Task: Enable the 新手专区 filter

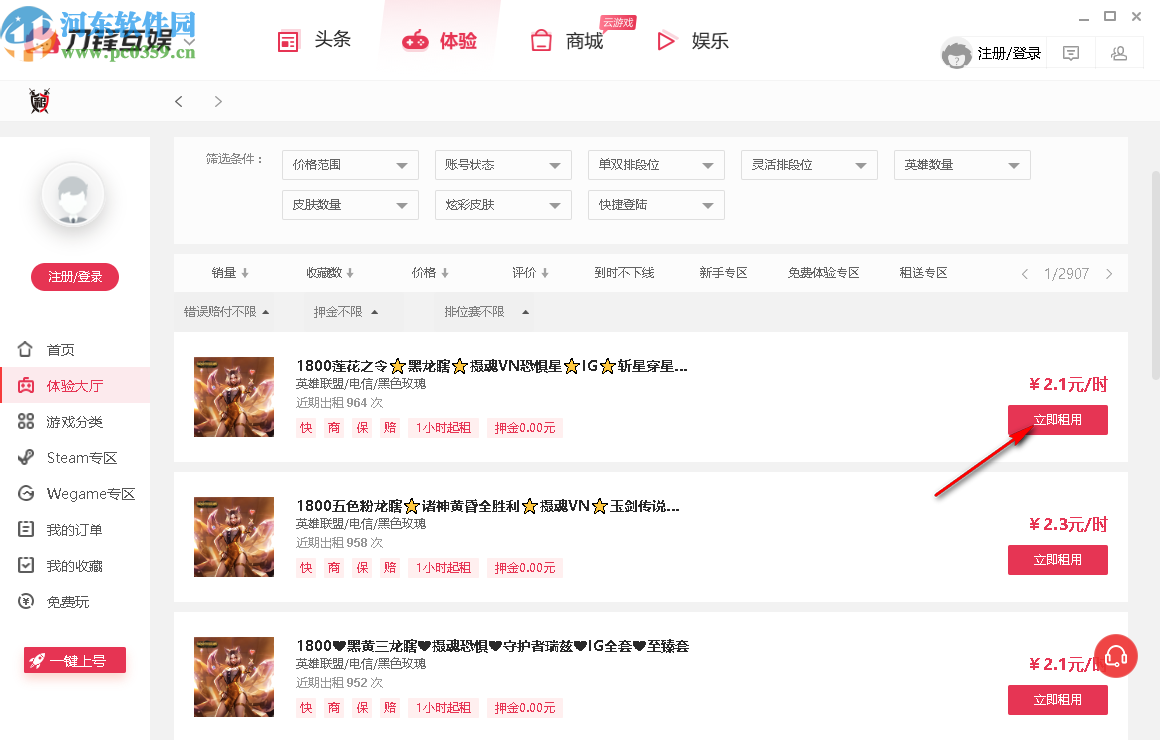Action: coord(723,272)
